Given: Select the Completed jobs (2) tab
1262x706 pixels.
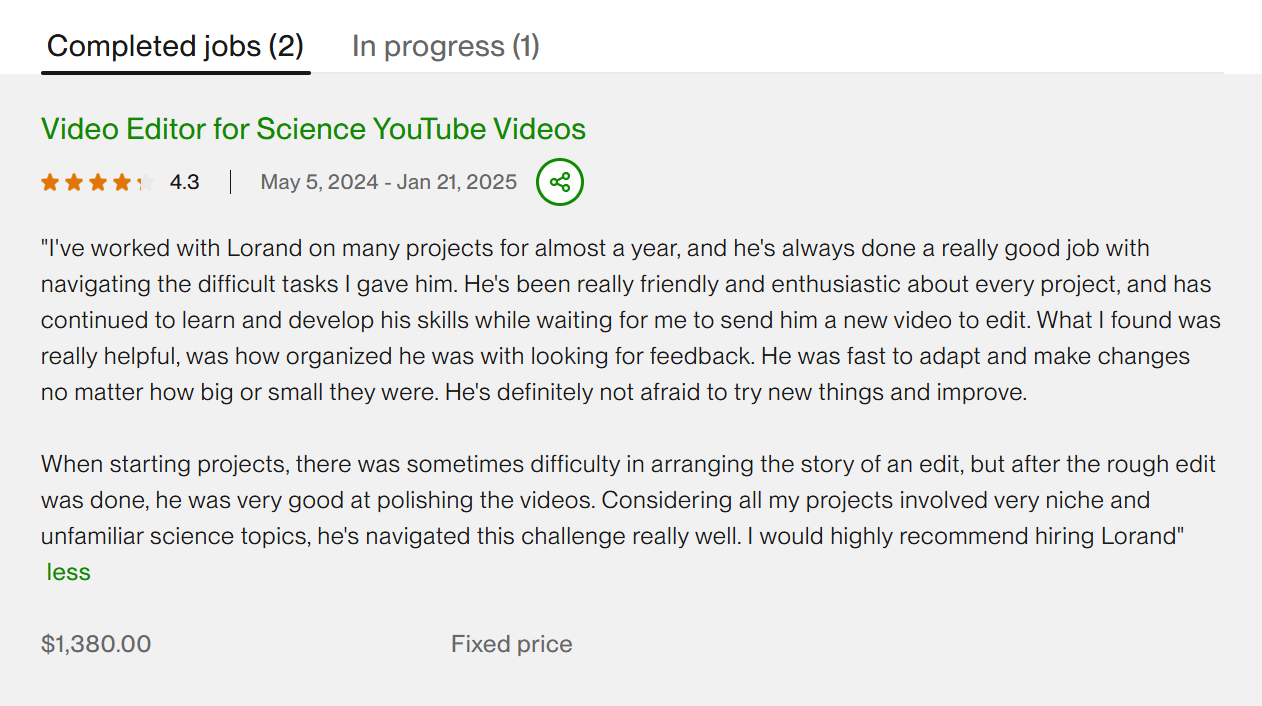Looking at the screenshot, I should pos(175,46).
